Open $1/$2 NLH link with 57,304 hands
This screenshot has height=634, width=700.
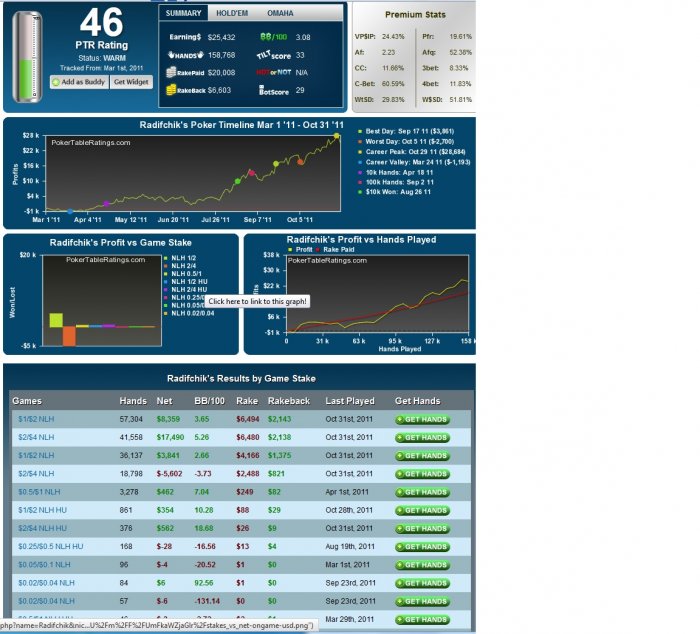point(36,419)
